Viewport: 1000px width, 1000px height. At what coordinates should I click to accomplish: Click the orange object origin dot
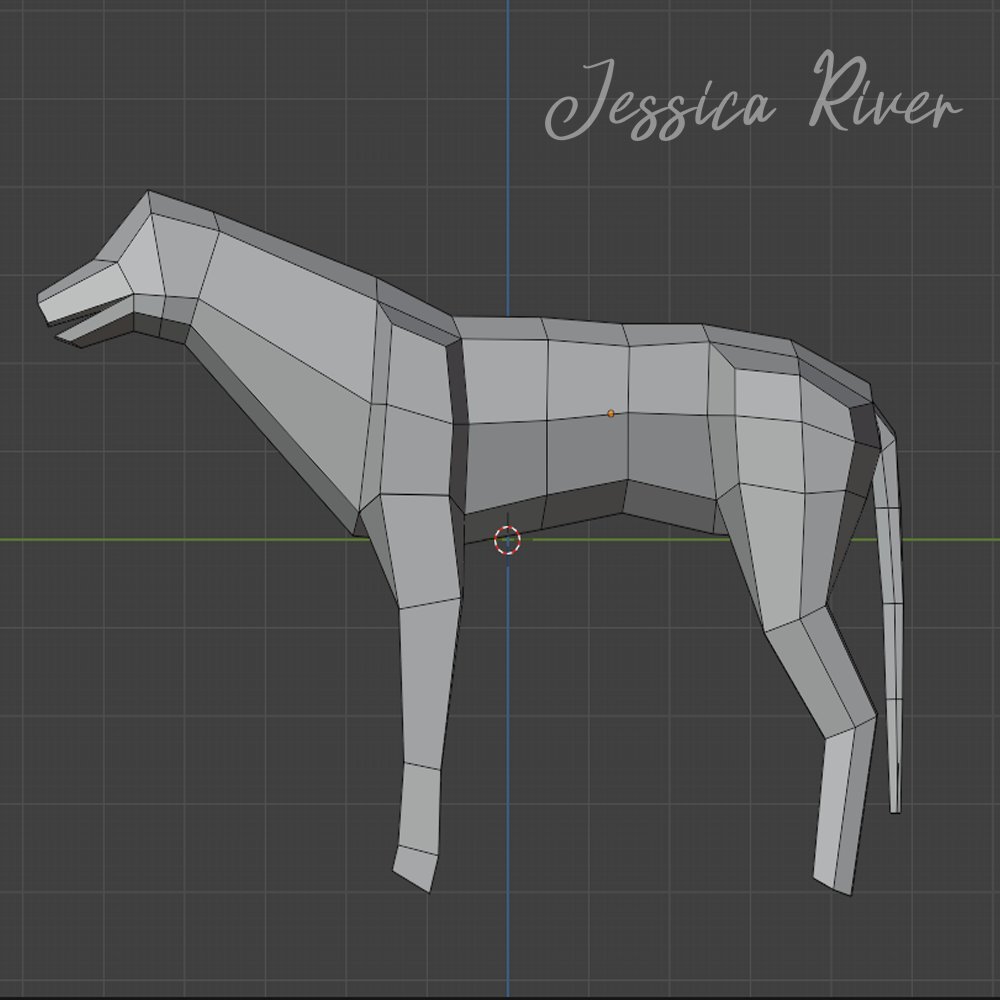(x=611, y=413)
